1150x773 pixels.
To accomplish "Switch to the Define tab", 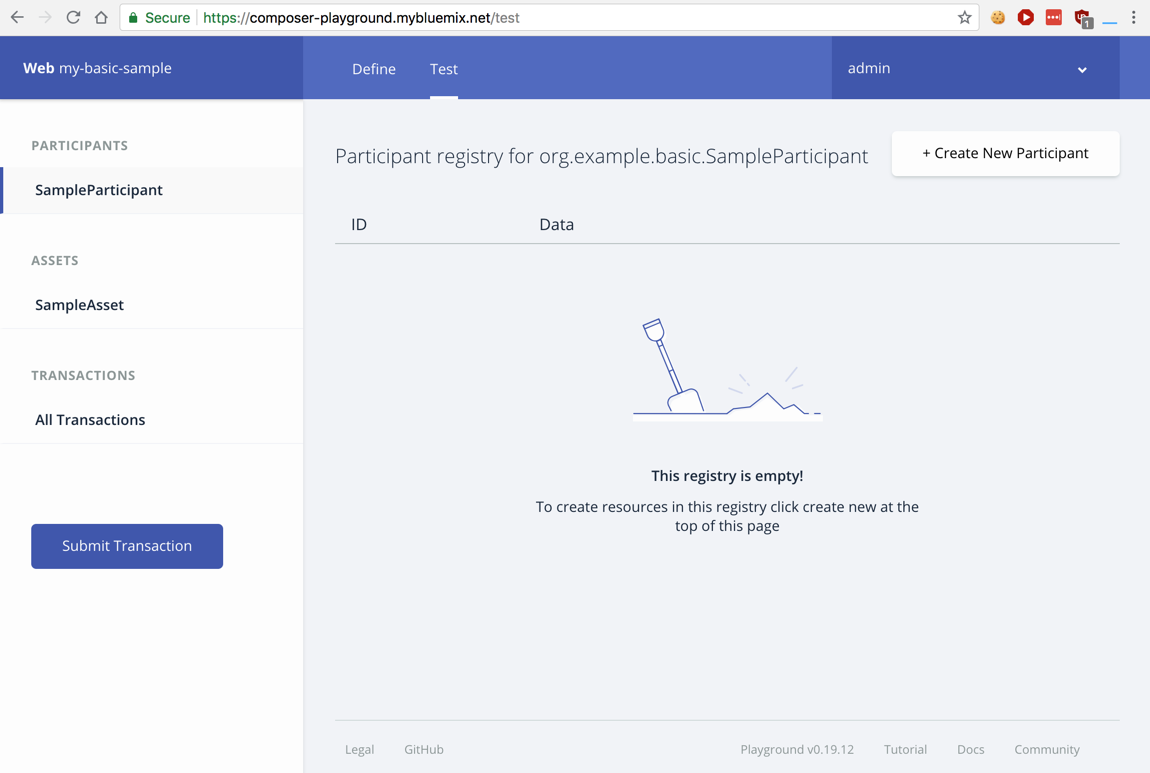I will (373, 69).
